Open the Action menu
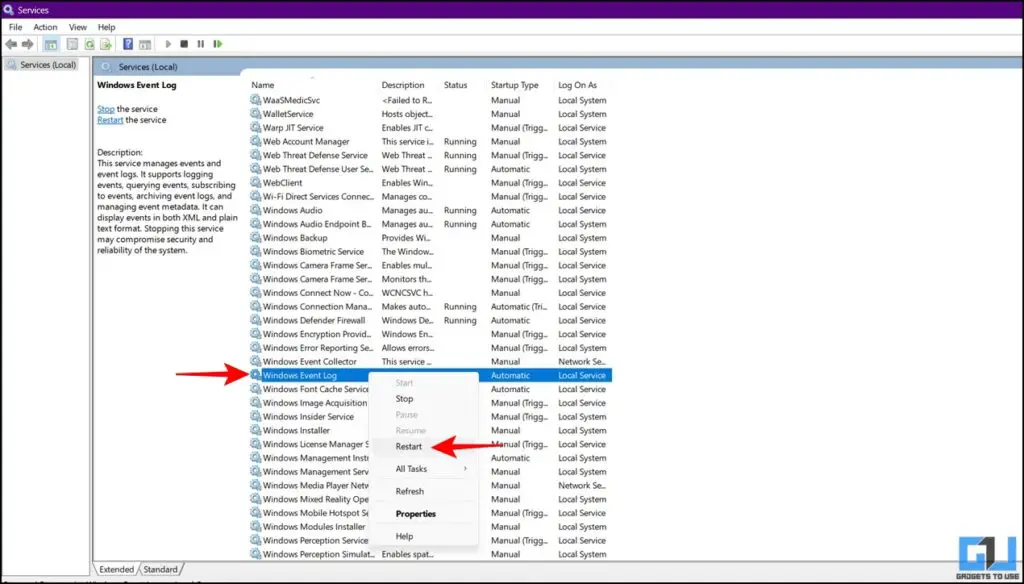 (45, 27)
